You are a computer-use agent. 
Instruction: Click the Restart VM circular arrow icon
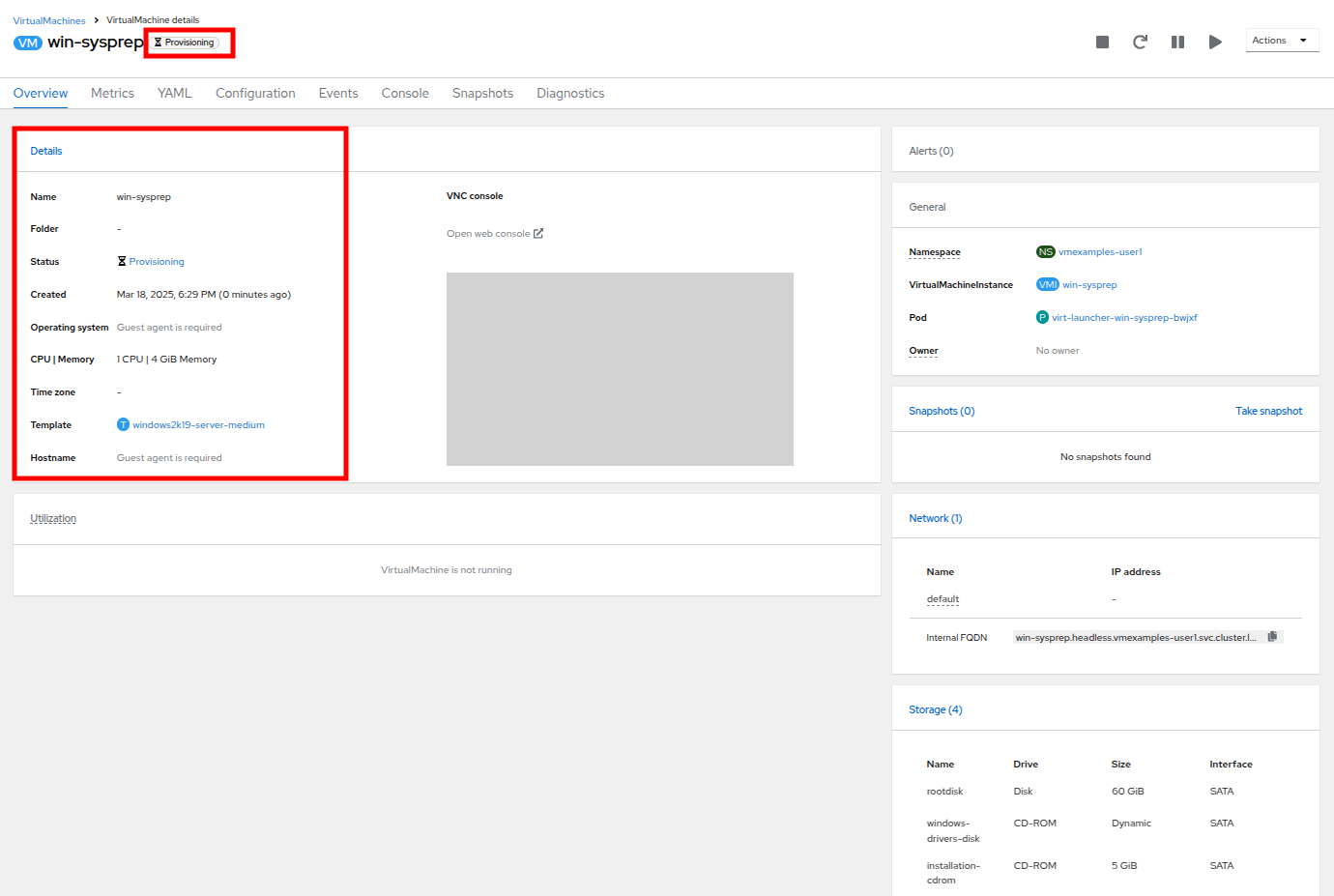[x=1140, y=42]
